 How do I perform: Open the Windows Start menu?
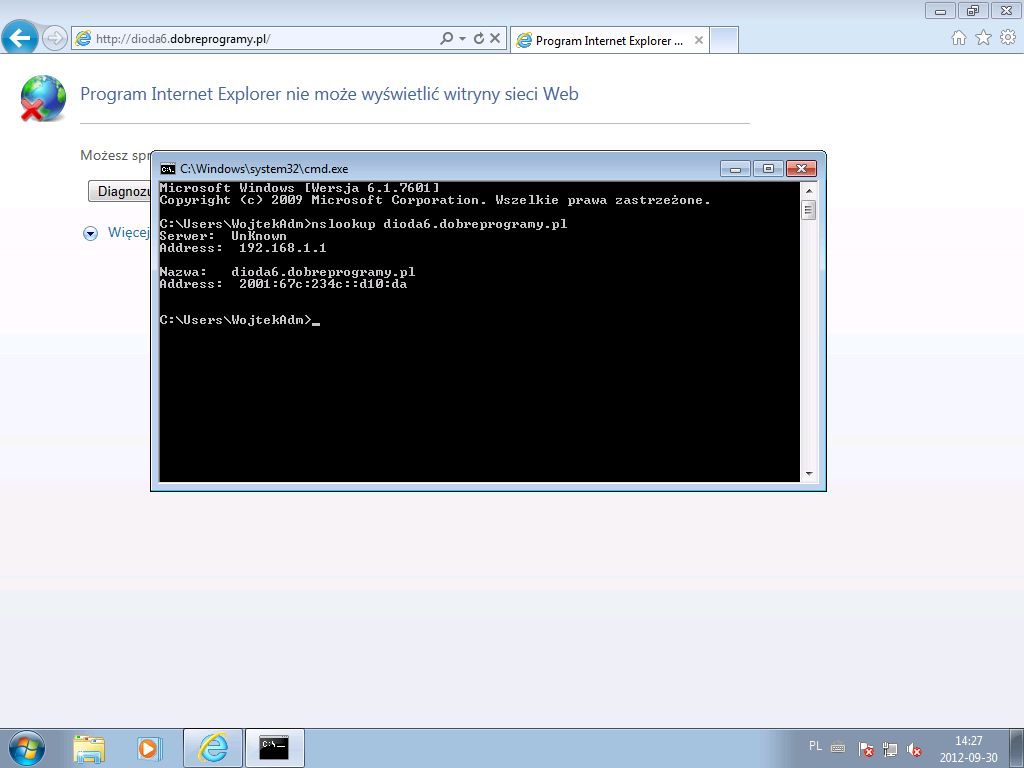(27, 748)
